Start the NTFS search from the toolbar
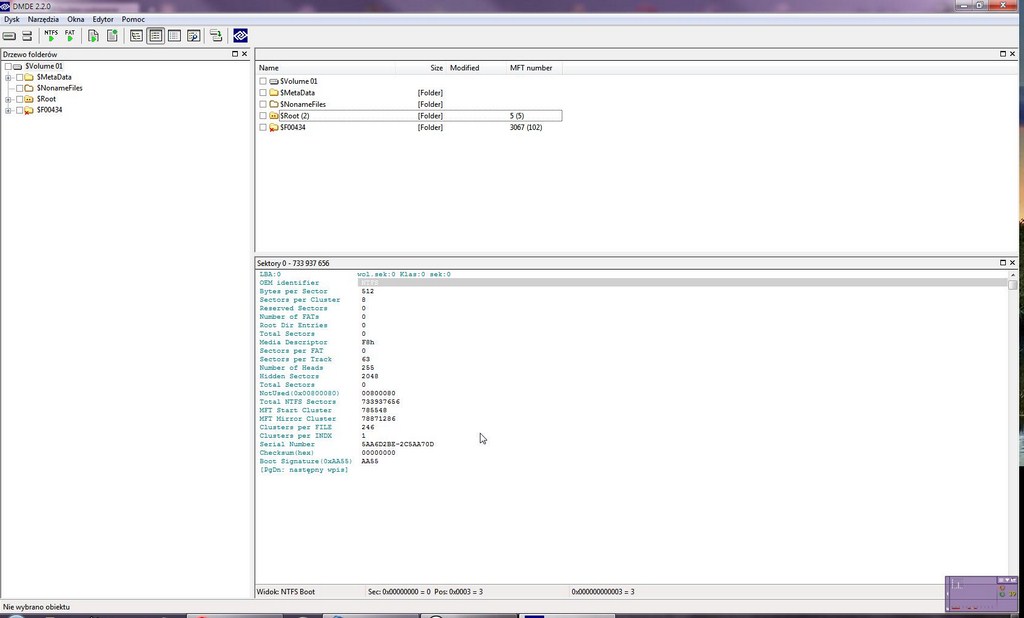This screenshot has height=618, width=1024. click(x=51, y=36)
